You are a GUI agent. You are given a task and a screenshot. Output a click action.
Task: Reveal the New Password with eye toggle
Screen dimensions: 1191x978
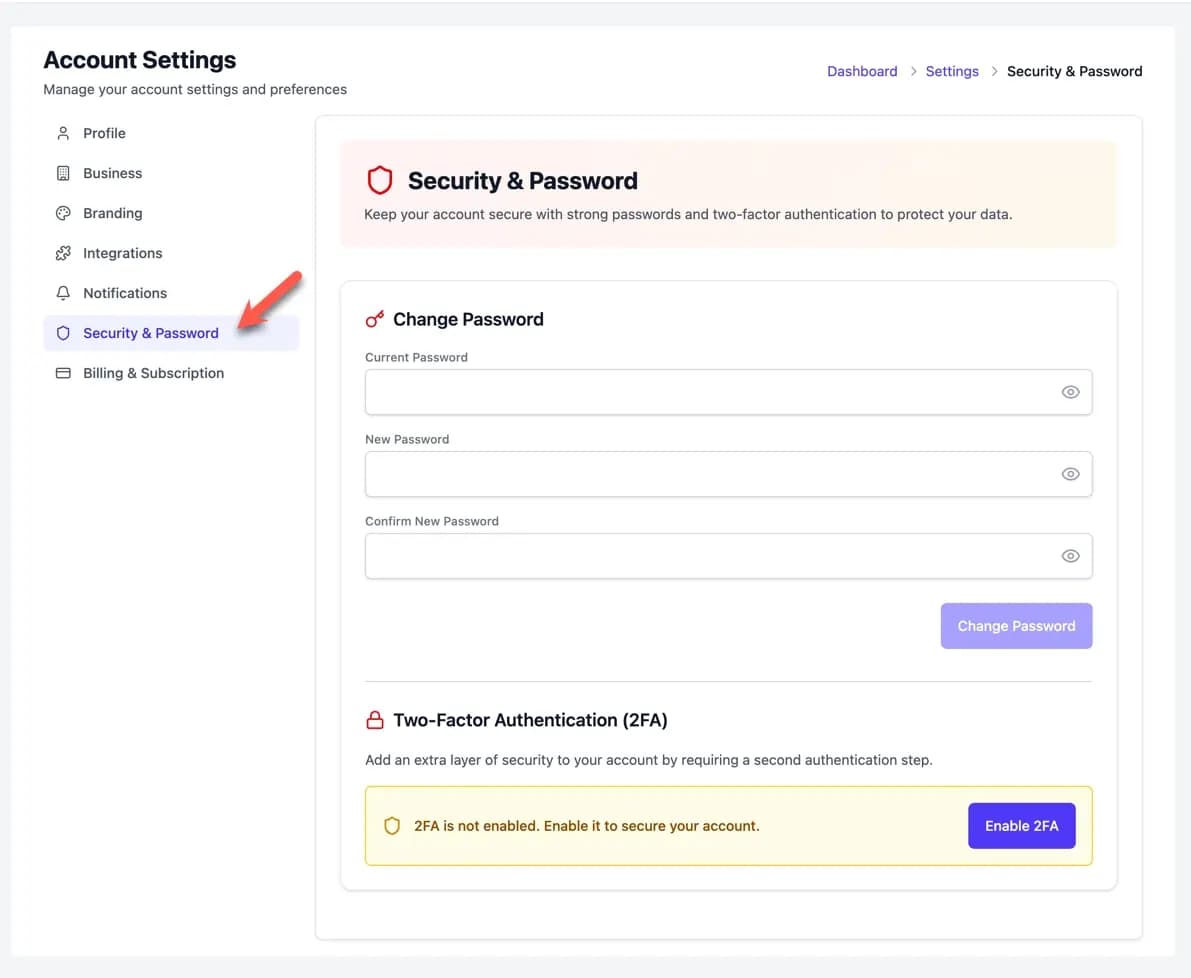click(1070, 474)
